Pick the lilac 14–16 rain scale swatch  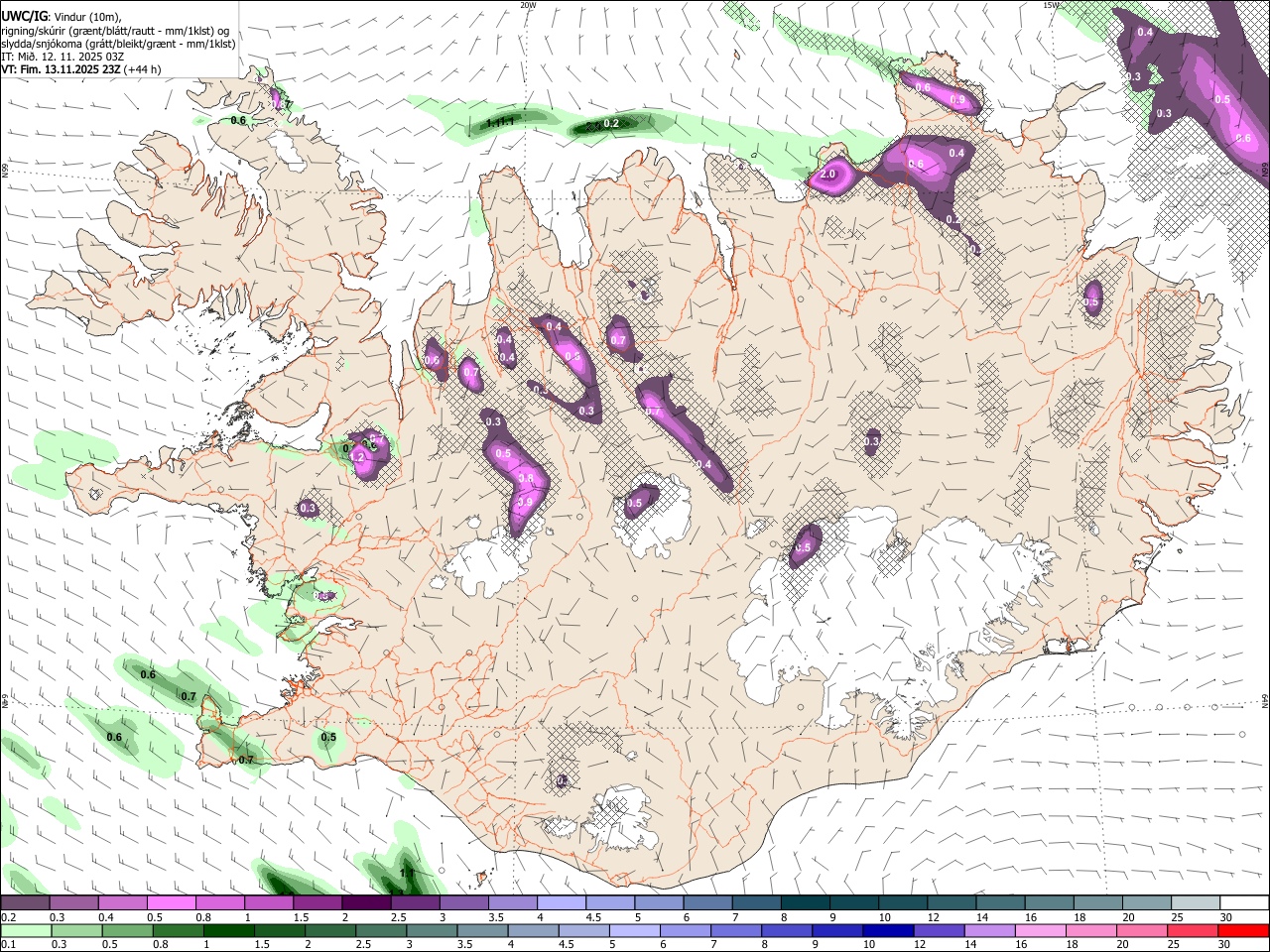[991, 931]
